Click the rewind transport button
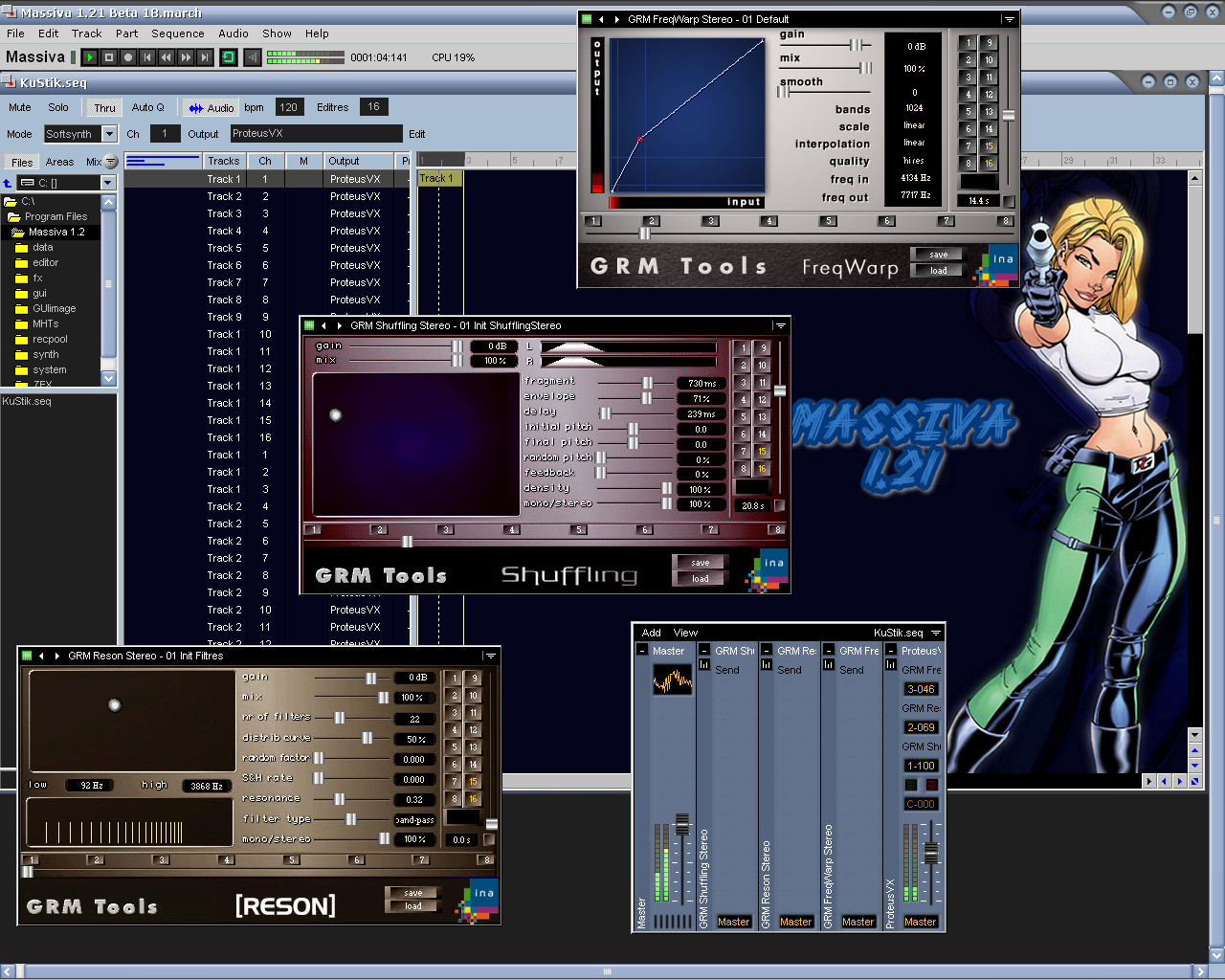This screenshot has width=1225, height=980. coord(167,57)
